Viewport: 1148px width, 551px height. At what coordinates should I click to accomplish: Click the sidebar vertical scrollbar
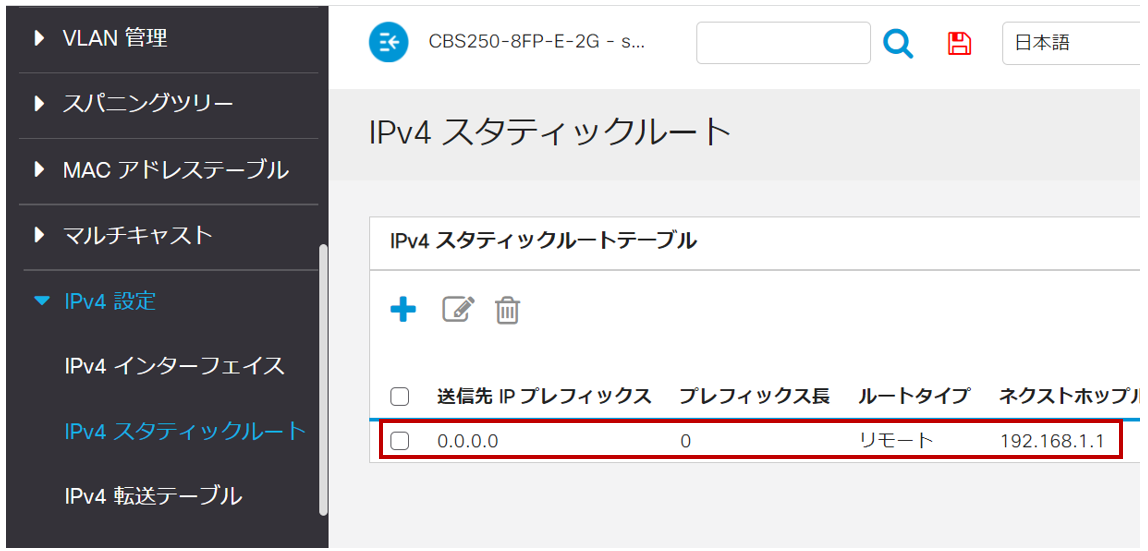pyautogui.click(x=323, y=381)
